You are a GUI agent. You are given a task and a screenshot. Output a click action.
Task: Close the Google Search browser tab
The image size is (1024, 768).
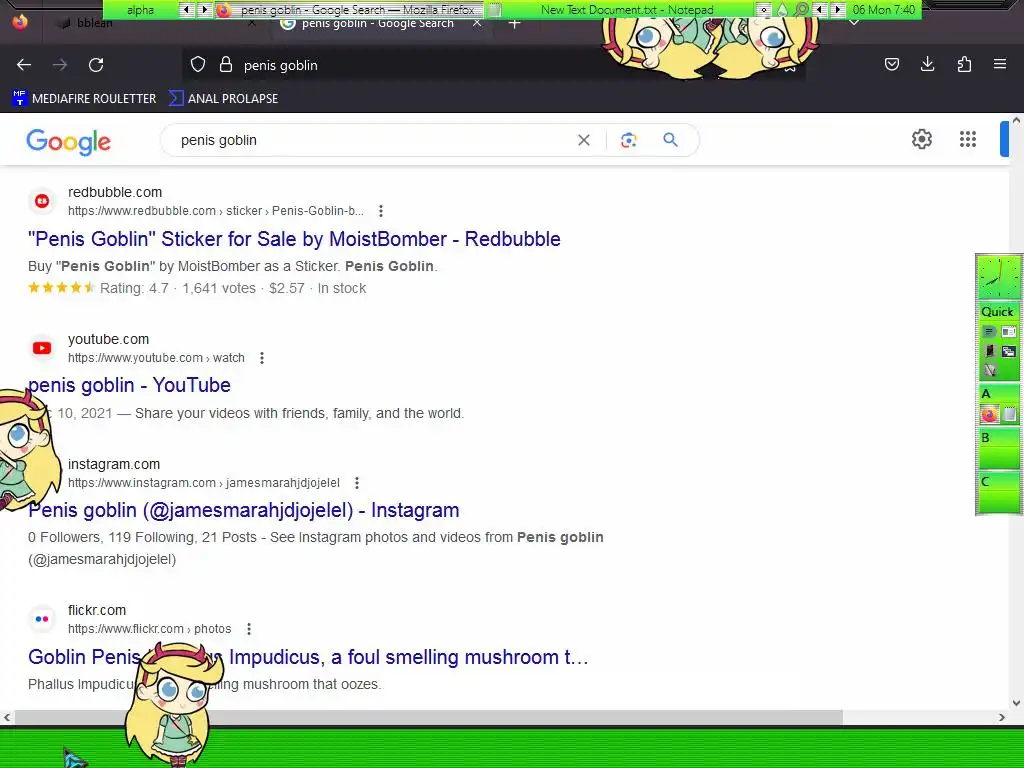[x=477, y=24]
